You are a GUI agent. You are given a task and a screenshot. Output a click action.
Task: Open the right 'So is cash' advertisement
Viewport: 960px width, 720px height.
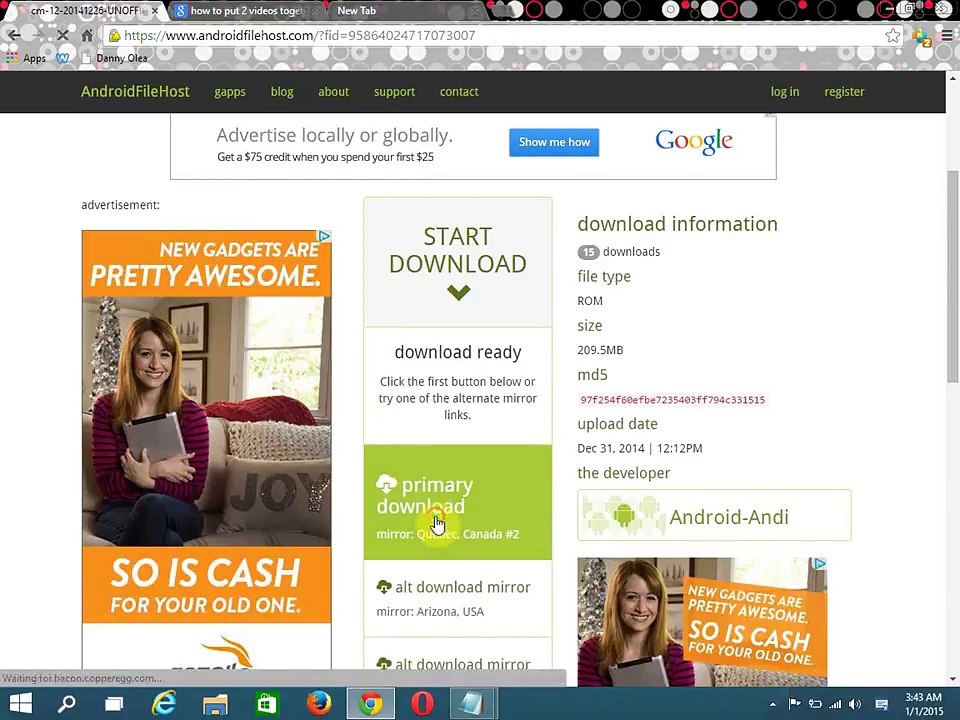(x=702, y=621)
